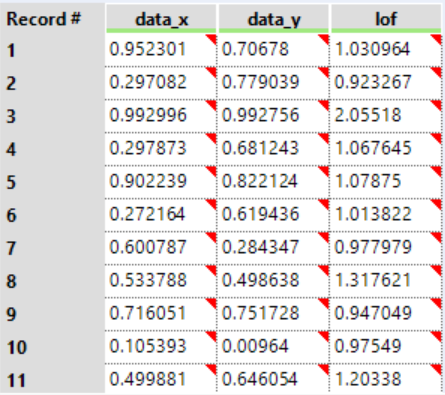This screenshot has width=445, height=395.
Task: Select the data_x column header
Action: click(161, 18)
